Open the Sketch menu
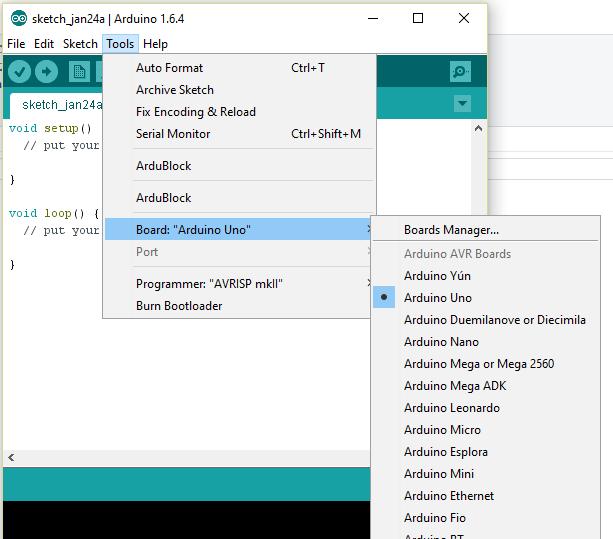613x539 pixels. point(80,44)
